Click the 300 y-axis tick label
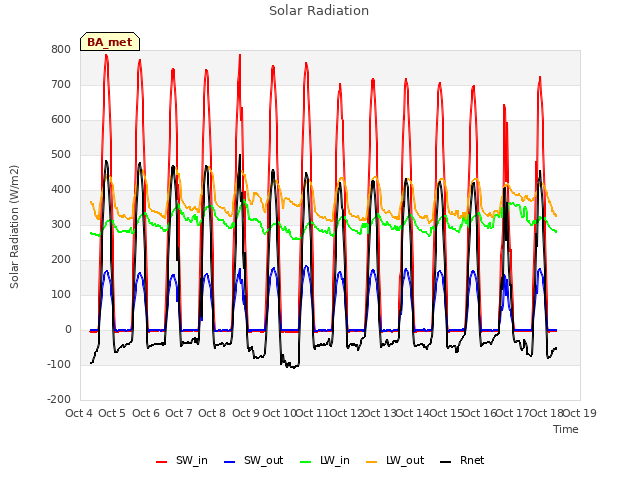Image resolution: width=640 pixels, height=480 pixels. (61, 224)
